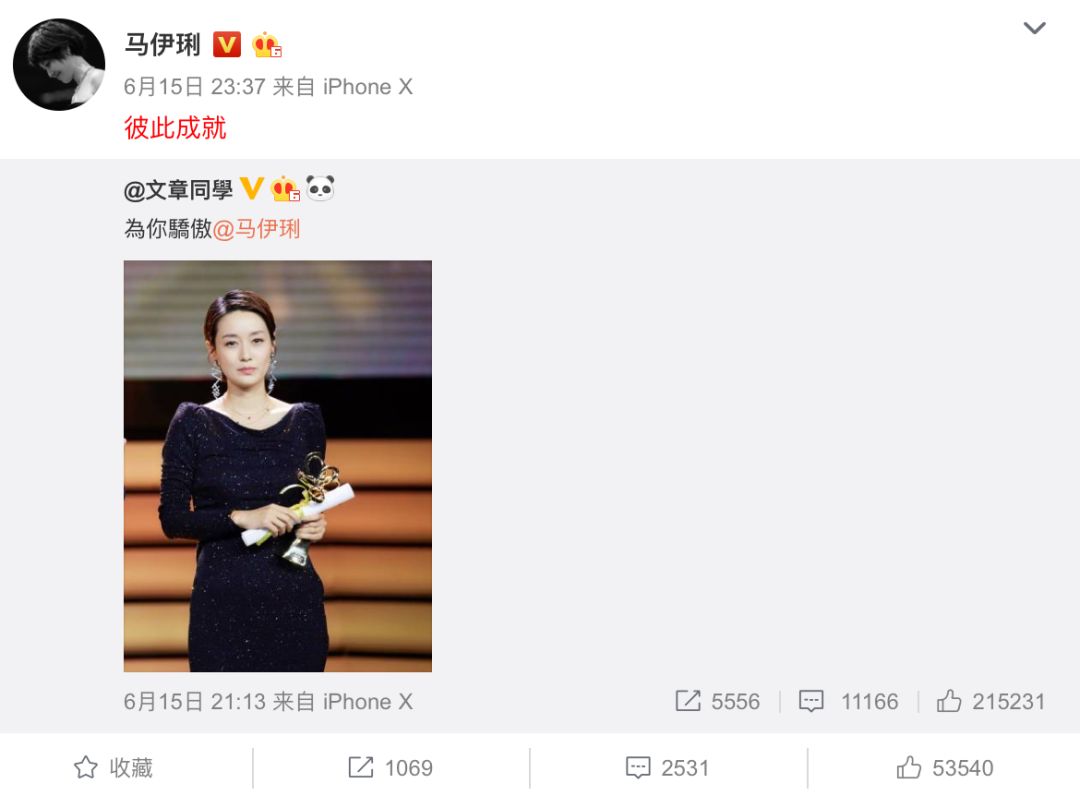Click the yellow V badge beside 文章同學
Viewport: 1080px width, 796px height.
(251, 188)
